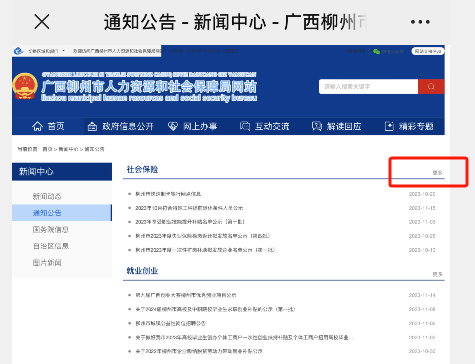475x364 pixels.
Task: Open the 互动交流 navigation item
Action: click(264, 126)
